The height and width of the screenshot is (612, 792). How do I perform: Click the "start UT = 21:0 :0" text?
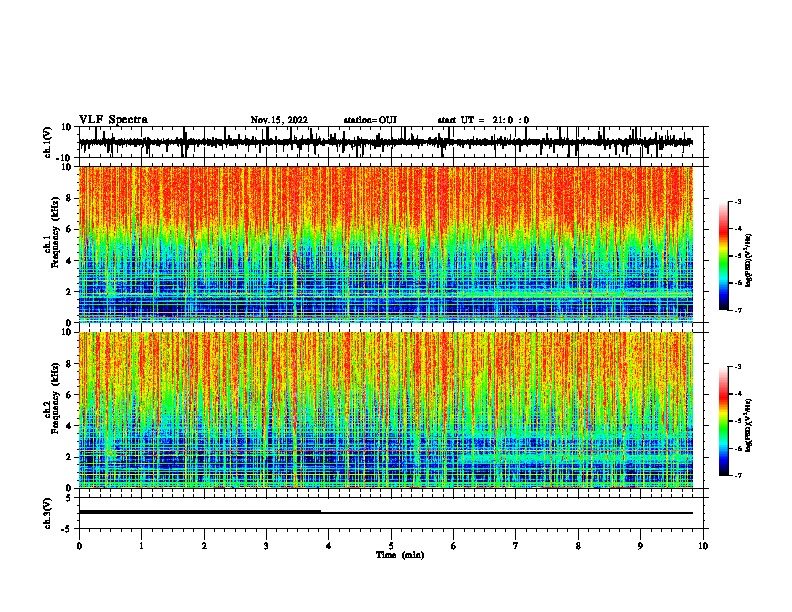pos(483,120)
